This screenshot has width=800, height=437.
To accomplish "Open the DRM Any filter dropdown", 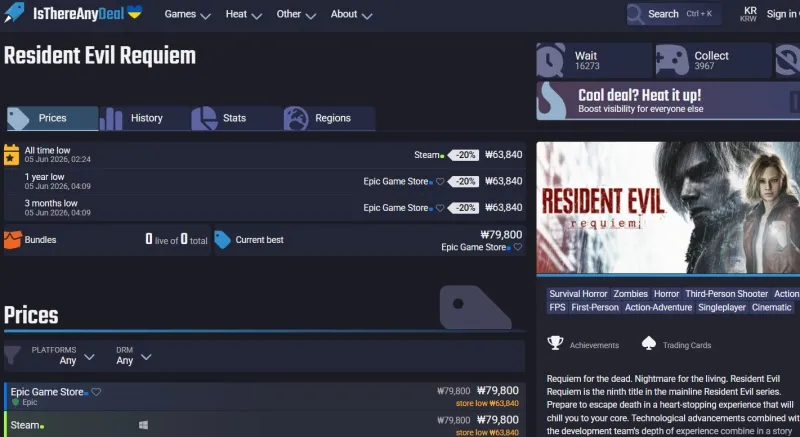I will click(x=133, y=356).
